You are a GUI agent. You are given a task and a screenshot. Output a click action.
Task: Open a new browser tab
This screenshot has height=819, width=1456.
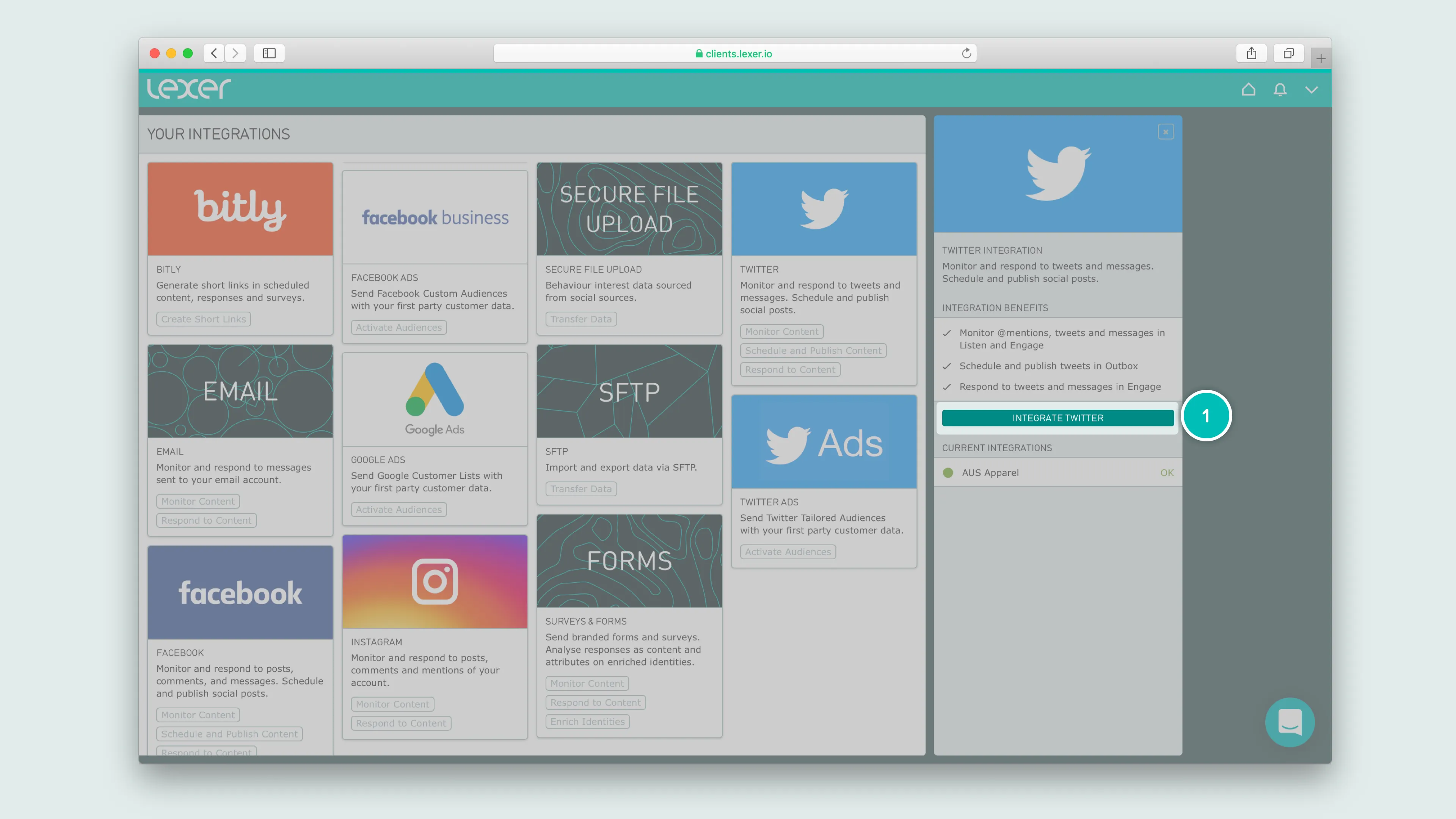(1320, 58)
